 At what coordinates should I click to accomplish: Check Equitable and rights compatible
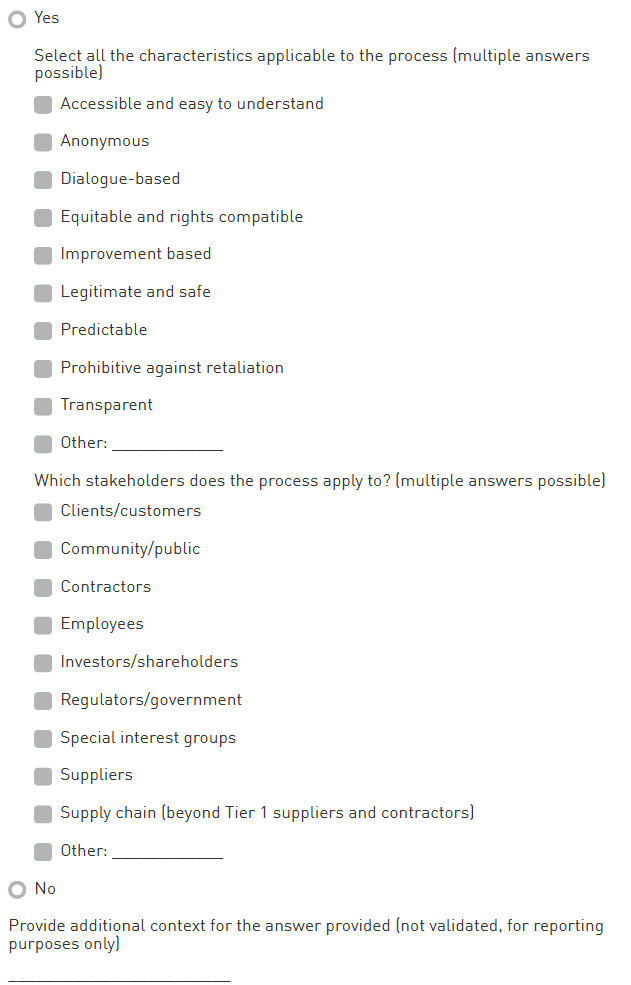(x=43, y=218)
